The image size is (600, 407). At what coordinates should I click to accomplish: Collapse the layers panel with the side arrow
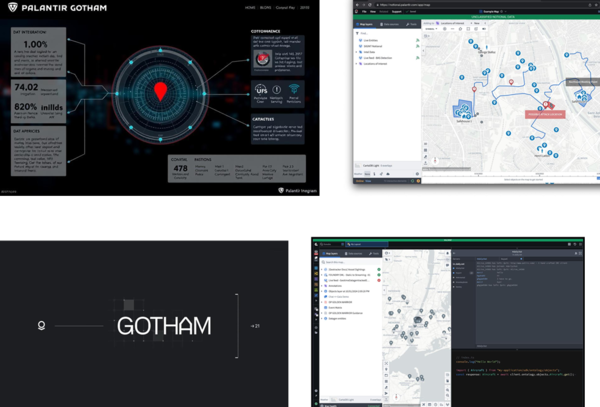click(x=423, y=50)
